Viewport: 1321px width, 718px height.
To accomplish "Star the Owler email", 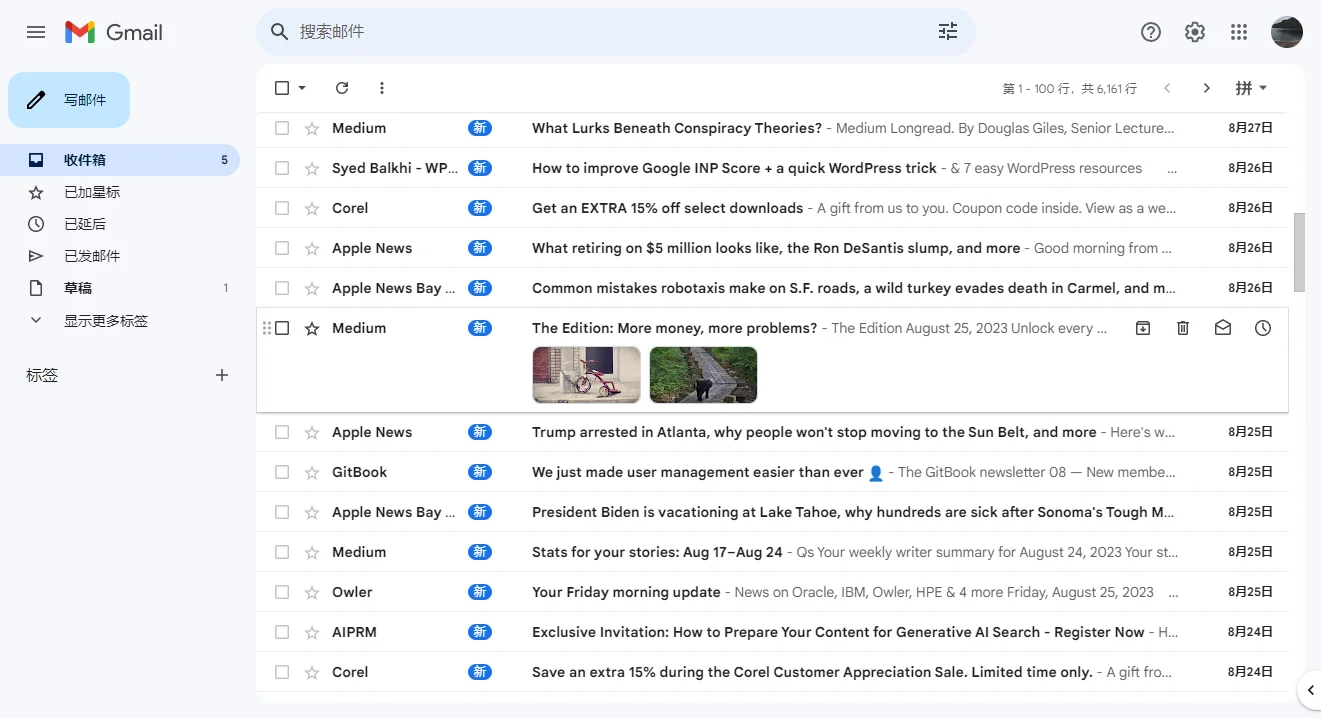I will pyautogui.click(x=312, y=592).
